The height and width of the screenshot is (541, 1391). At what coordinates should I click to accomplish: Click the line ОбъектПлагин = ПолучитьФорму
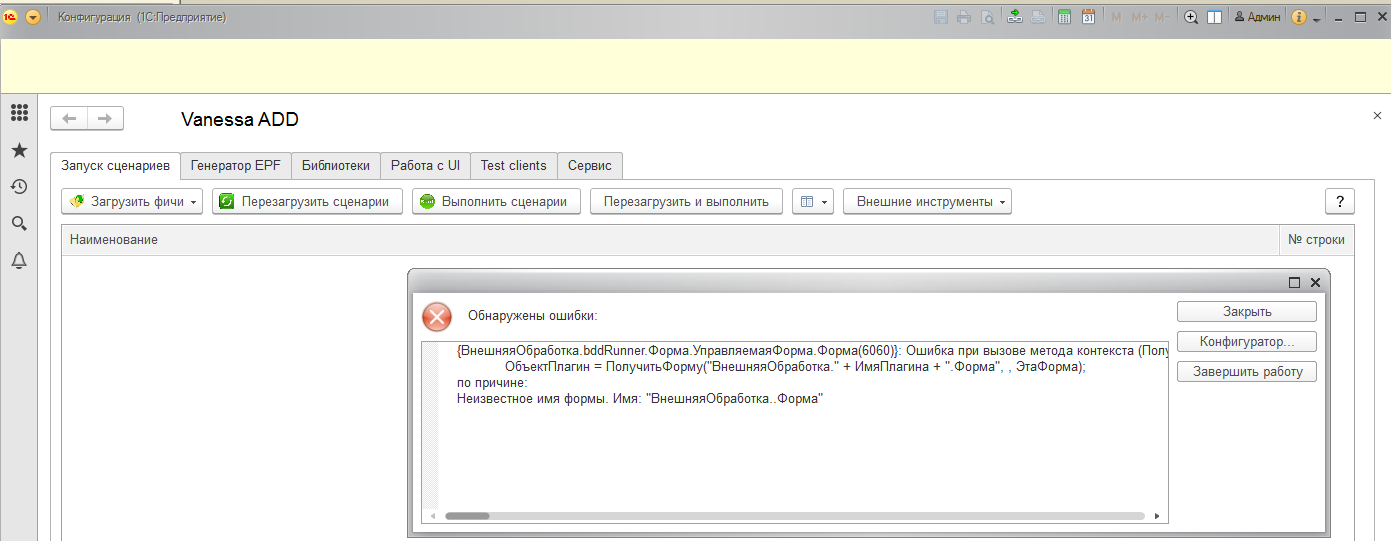coord(795,367)
